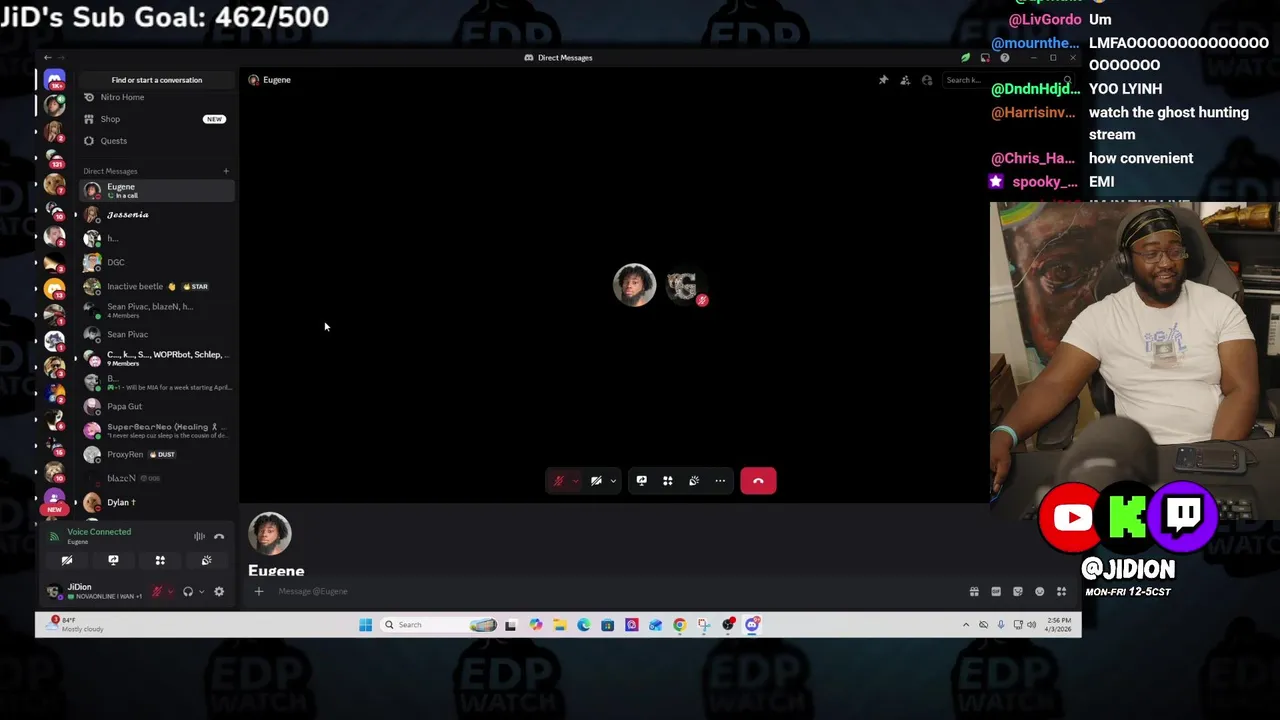This screenshot has width=1280, height=720.
Task: Open Discord icon on the taskbar
Action: click(x=752, y=625)
